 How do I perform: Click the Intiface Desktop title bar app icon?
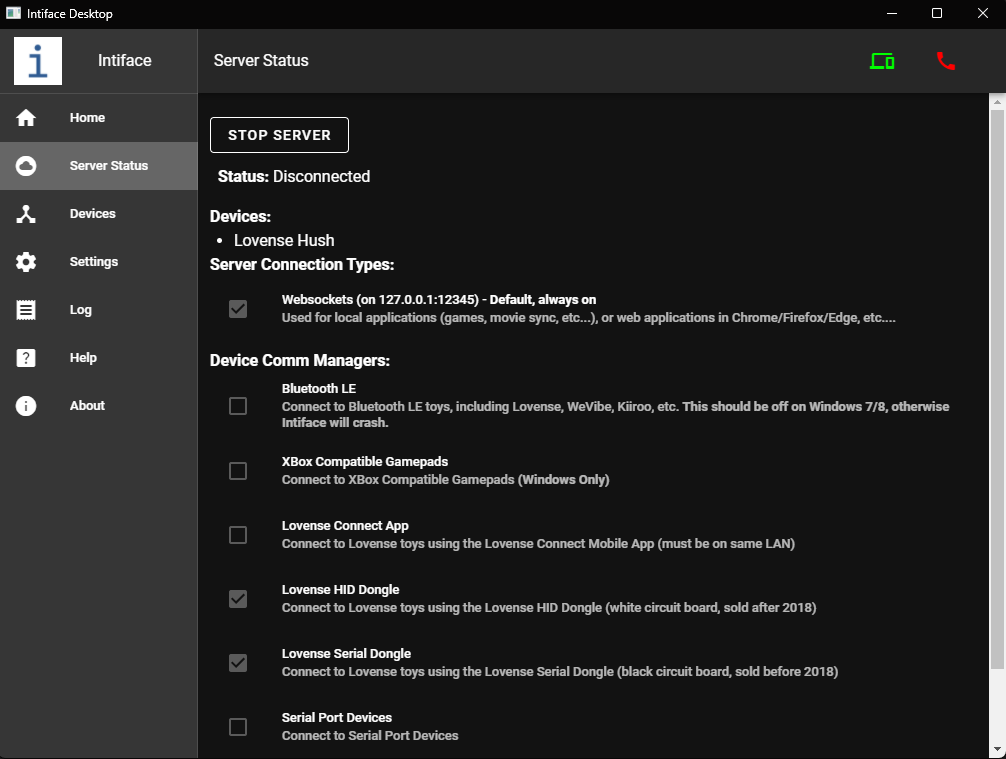[x=13, y=13]
